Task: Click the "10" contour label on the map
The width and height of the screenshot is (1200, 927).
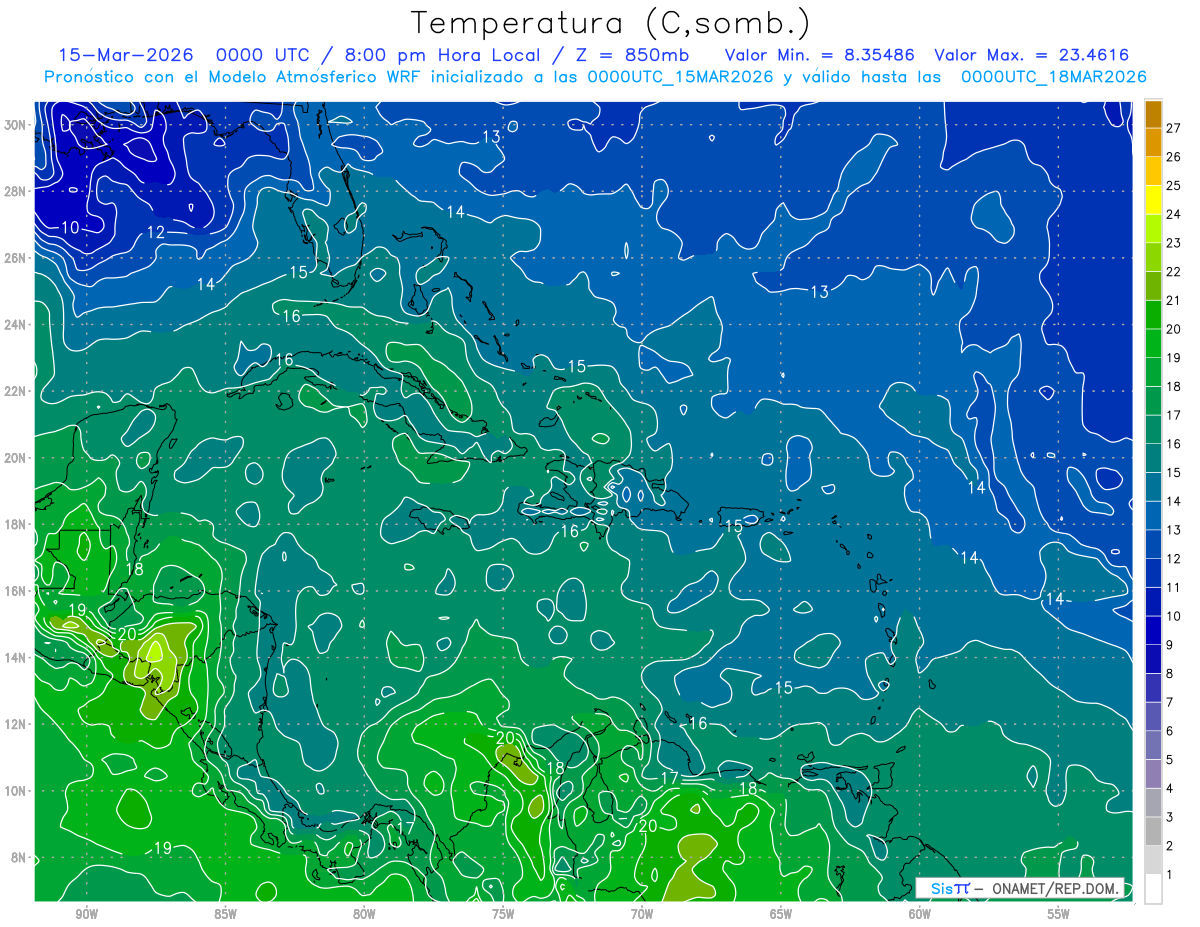Action: point(70,228)
